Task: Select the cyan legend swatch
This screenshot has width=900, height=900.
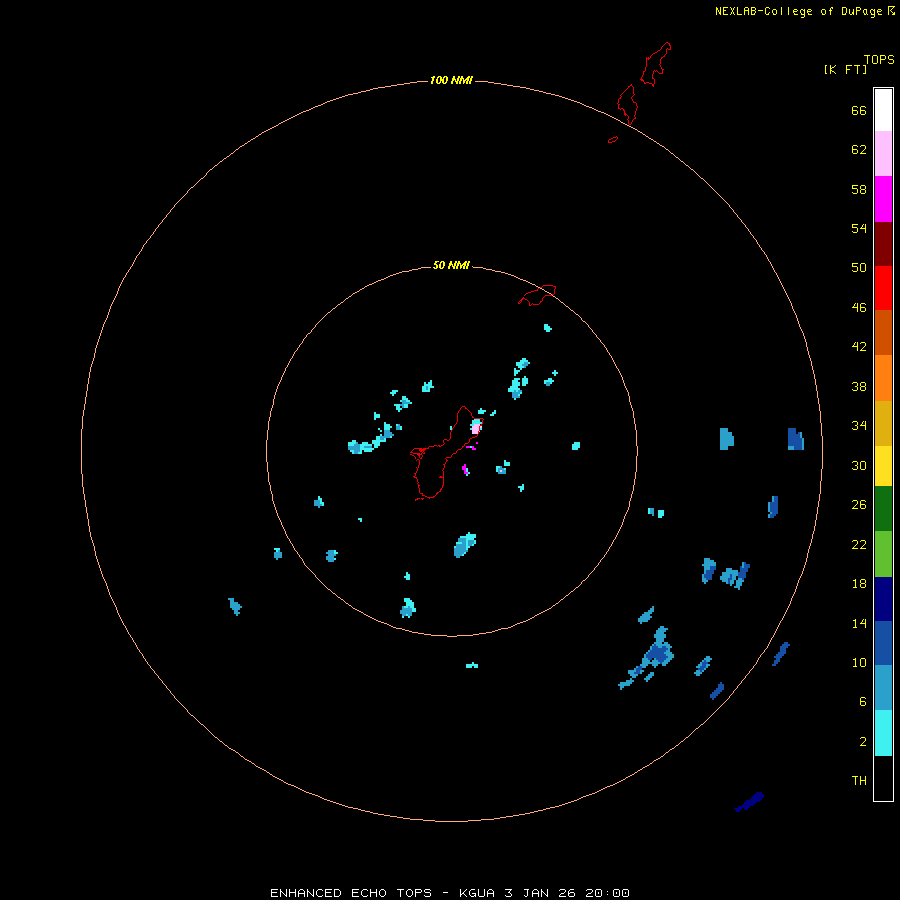Action: click(x=883, y=733)
